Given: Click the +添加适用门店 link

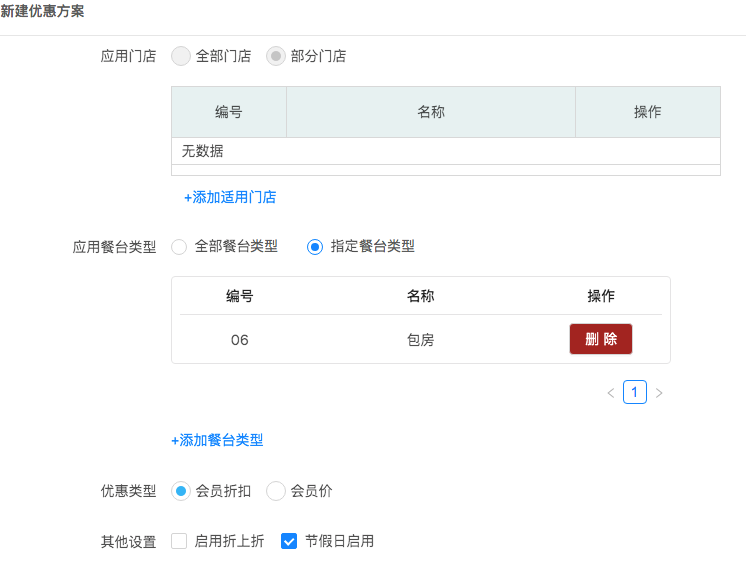Looking at the screenshot, I should [230, 197].
